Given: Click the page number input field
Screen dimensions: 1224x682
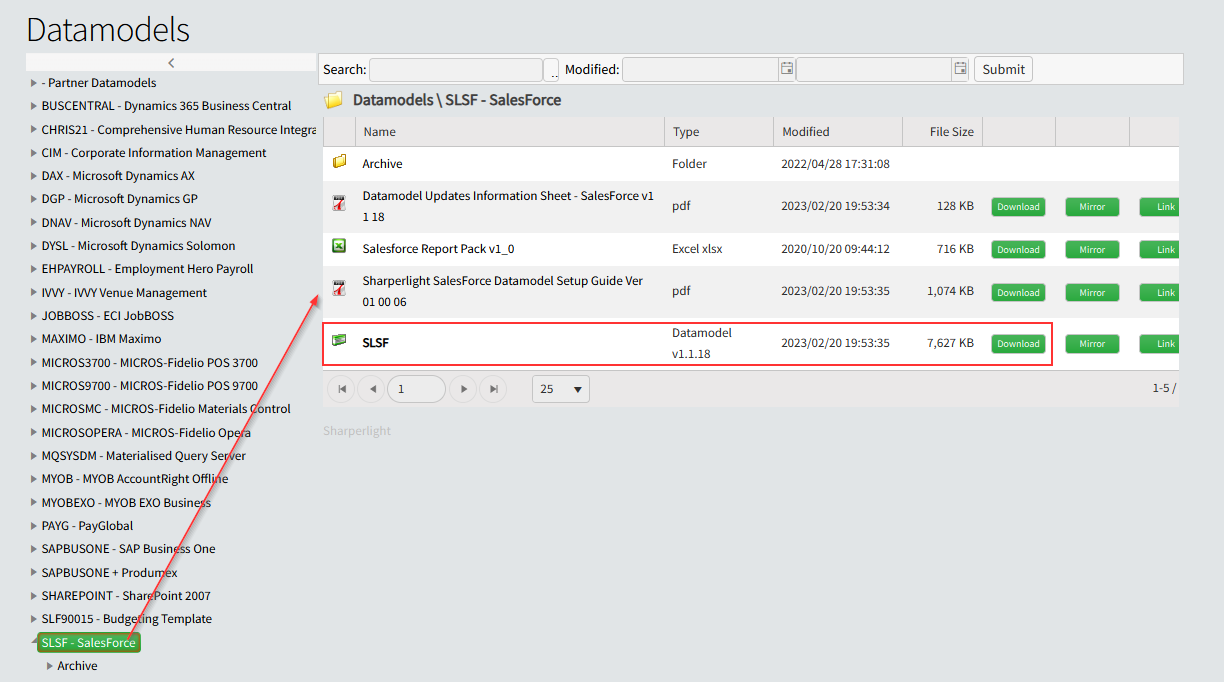Looking at the screenshot, I should (x=416, y=388).
